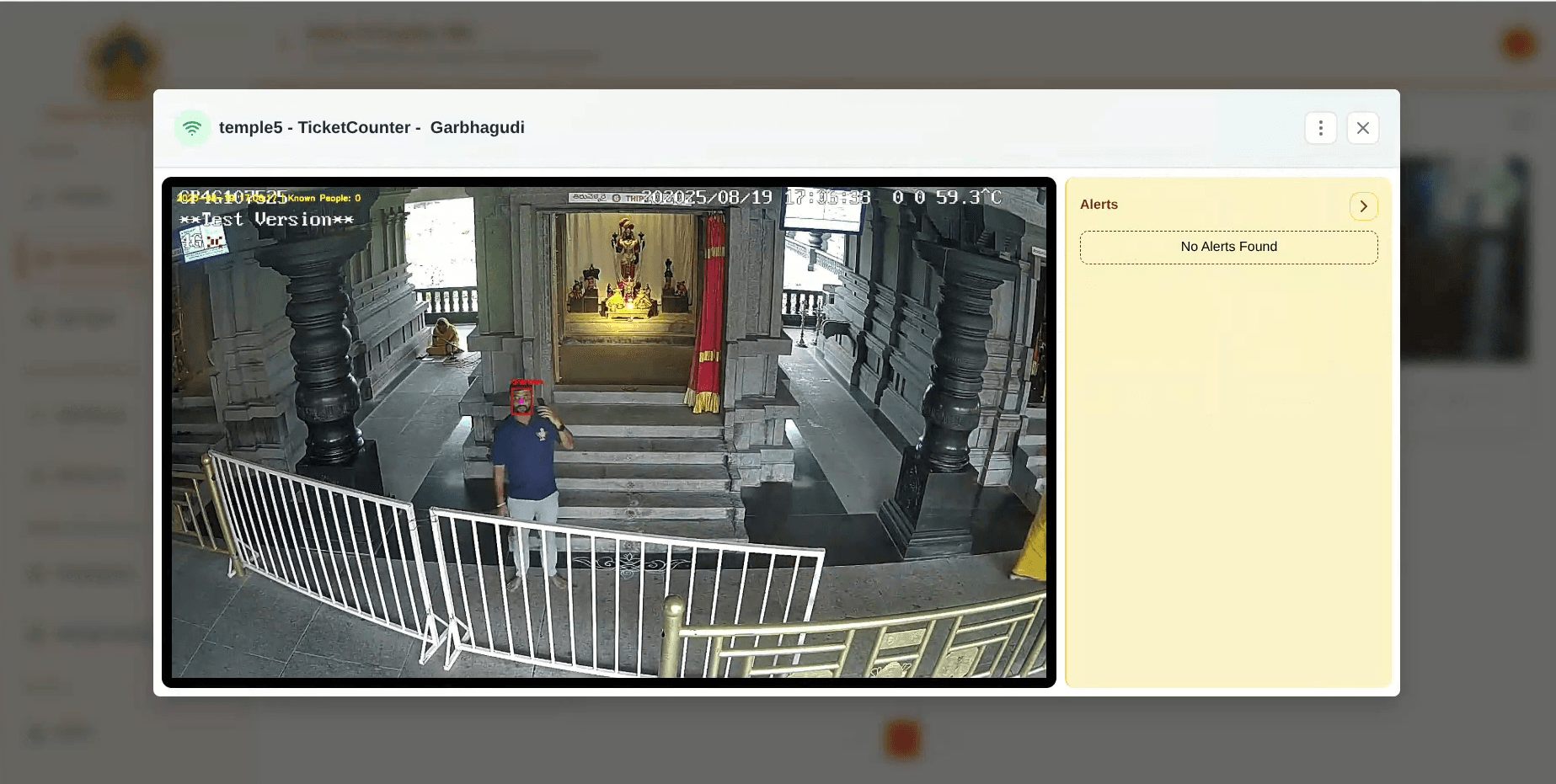Click the illuminated deity shrine in video

628,269
